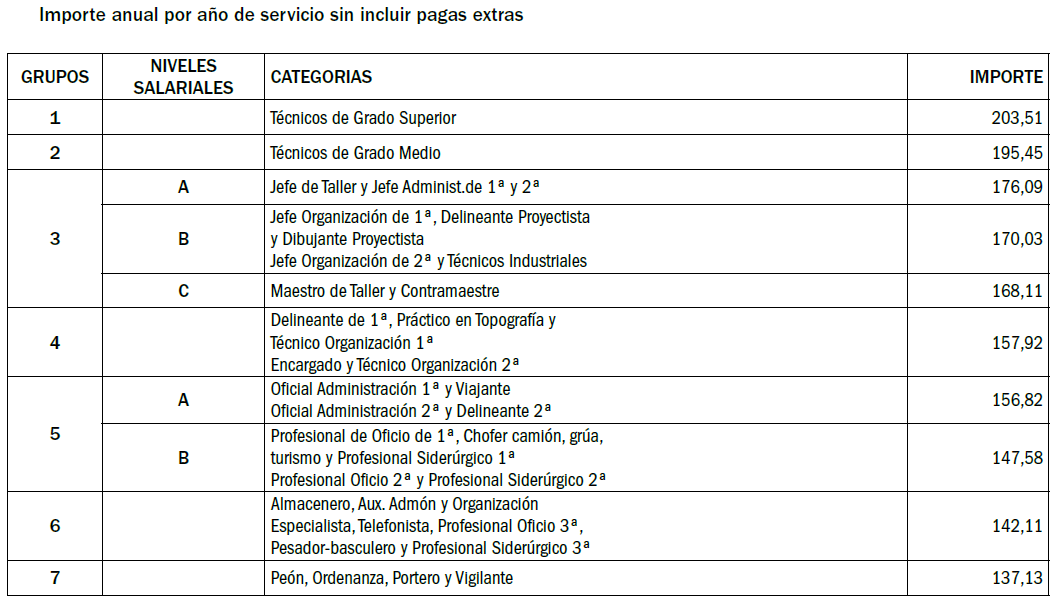Click the group 4 cell
This screenshot has width=1051, height=603.
55,342
